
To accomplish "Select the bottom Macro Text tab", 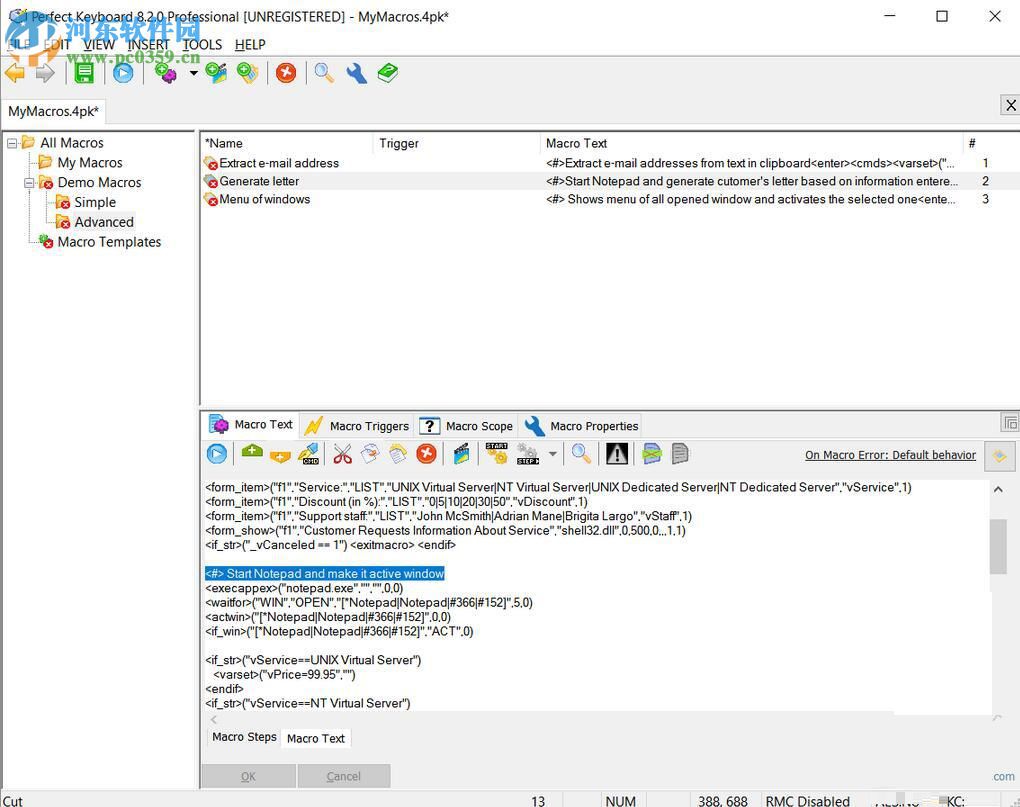I will coord(315,738).
